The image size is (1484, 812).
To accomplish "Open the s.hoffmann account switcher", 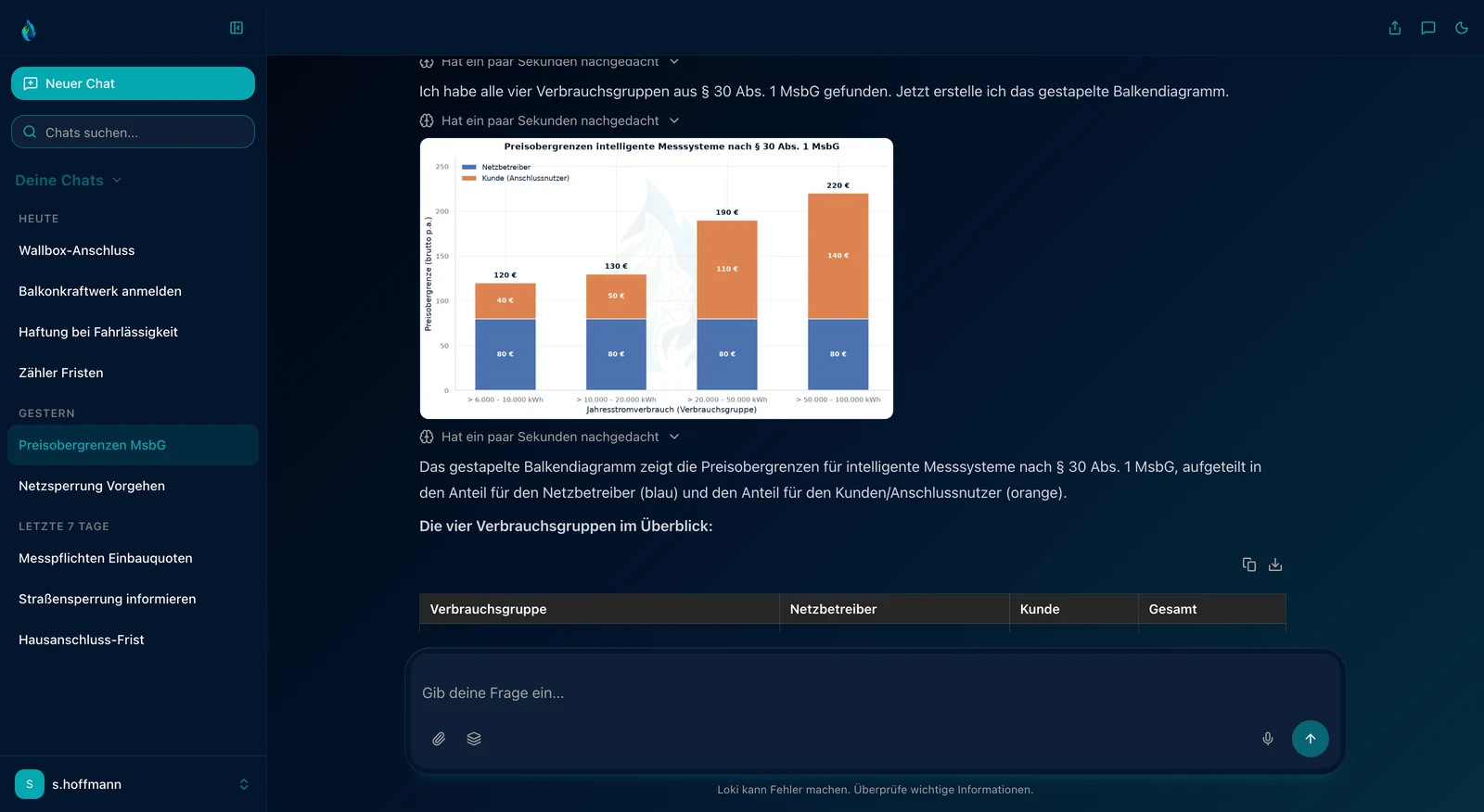I will point(244,784).
